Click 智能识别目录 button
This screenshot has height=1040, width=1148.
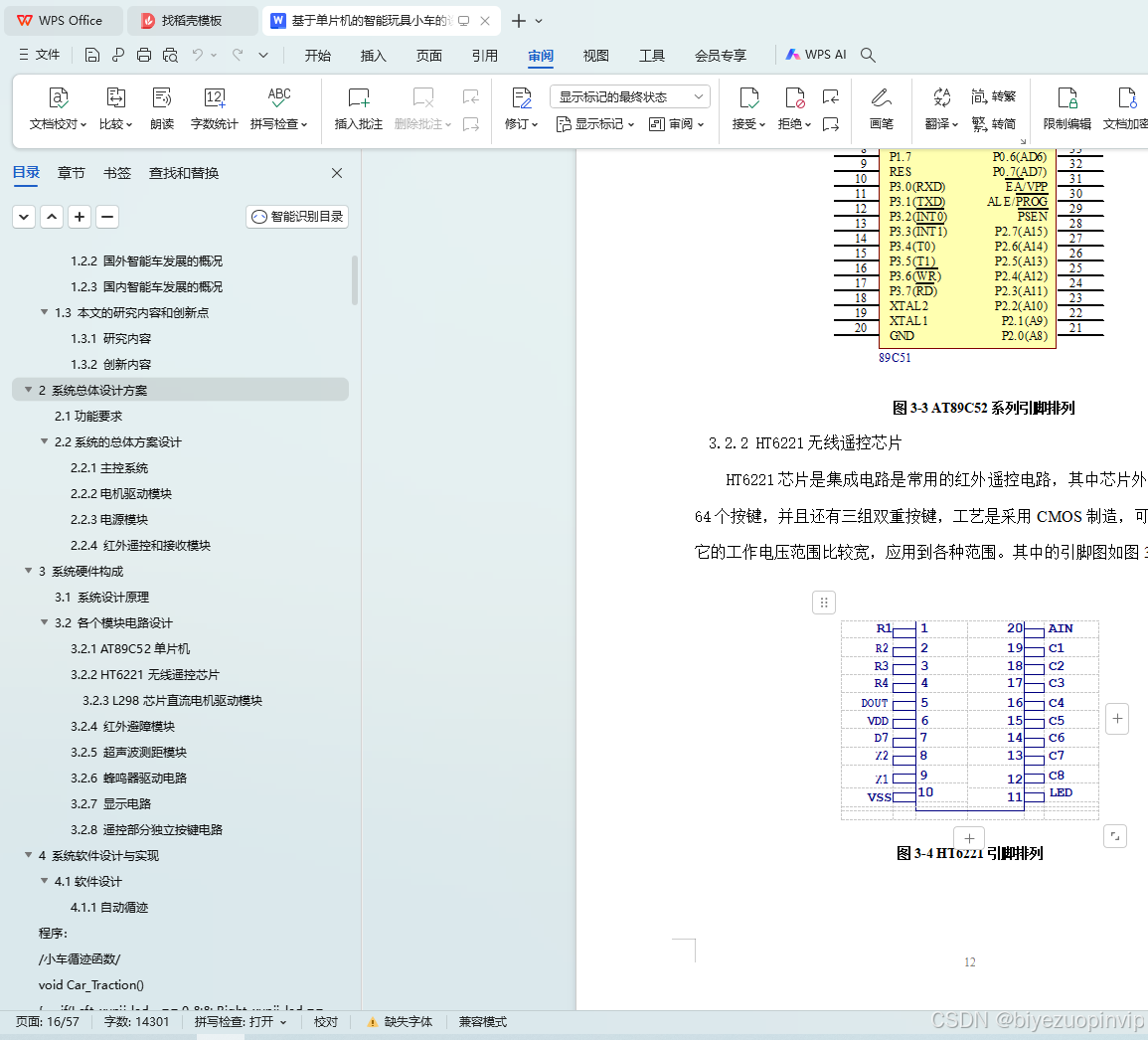pyautogui.click(x=297, y=217)
